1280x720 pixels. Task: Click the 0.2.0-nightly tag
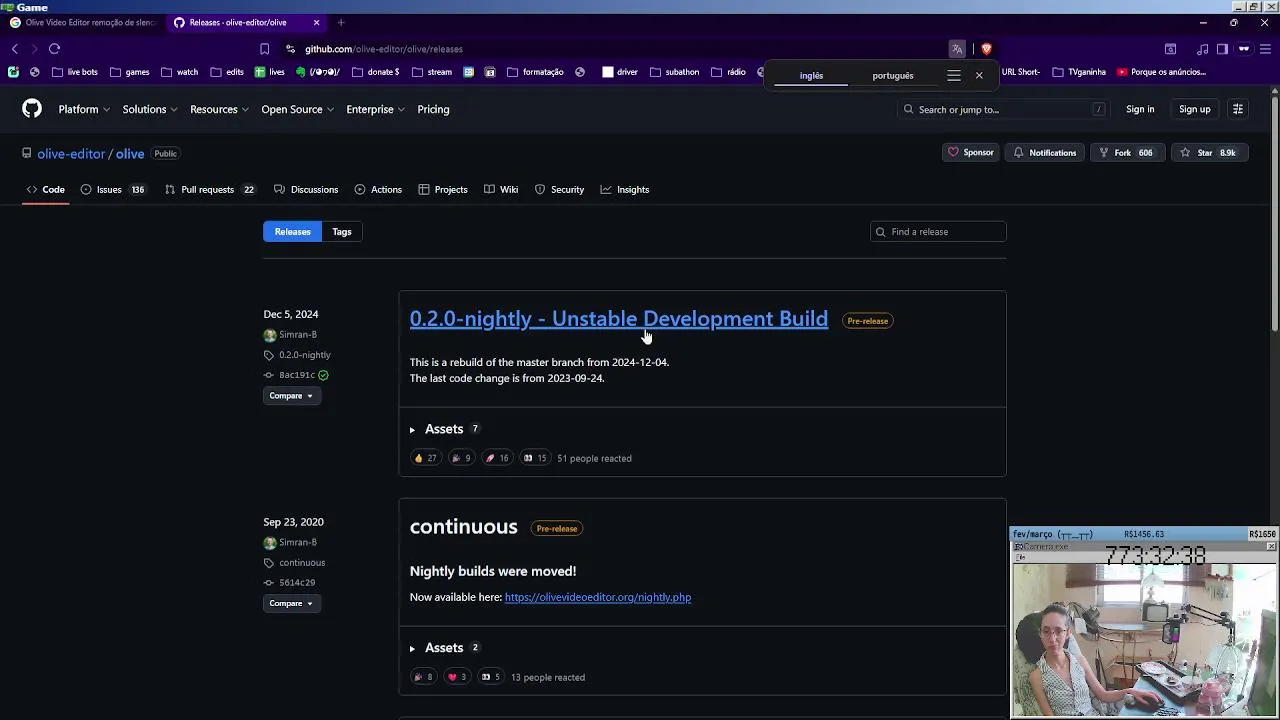[x=304, y=355]
